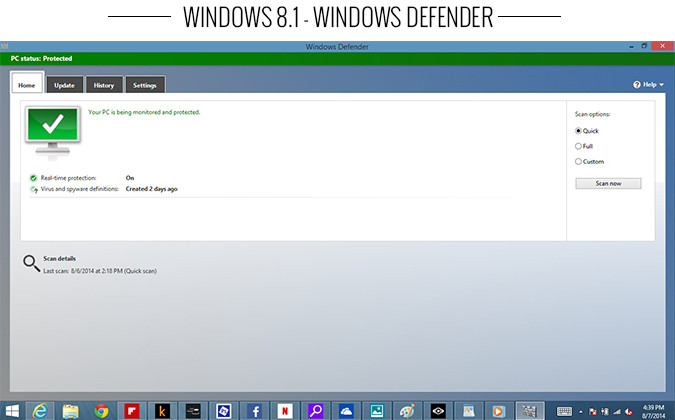This screenshot has height=420, width=675.
Task: Click the Windows Start button
Action: pyautogui.click(x=11, y=410)
